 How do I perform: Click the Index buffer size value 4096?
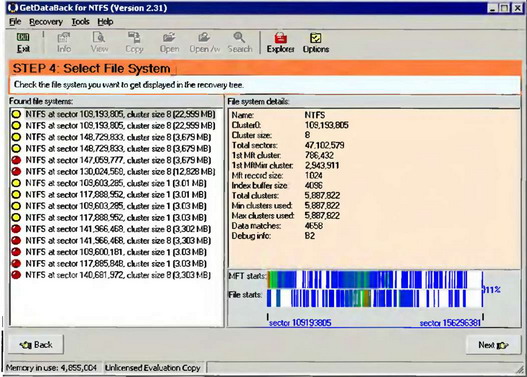313,185
